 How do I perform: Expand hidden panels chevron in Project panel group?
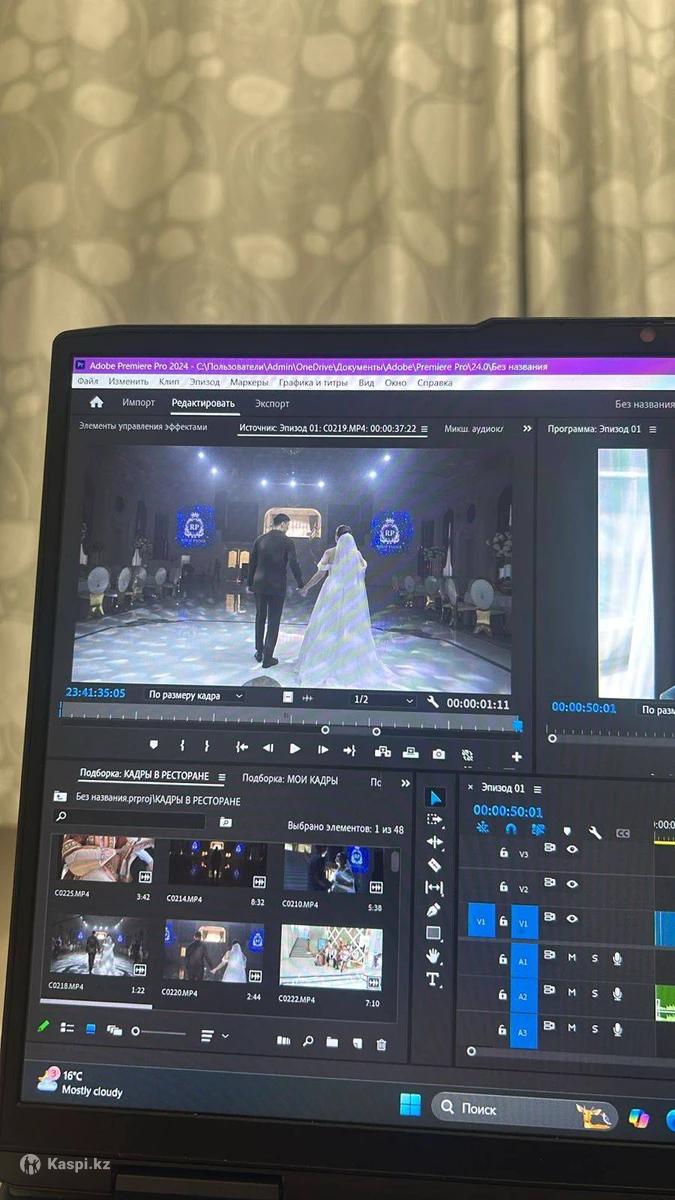point(406,783)
